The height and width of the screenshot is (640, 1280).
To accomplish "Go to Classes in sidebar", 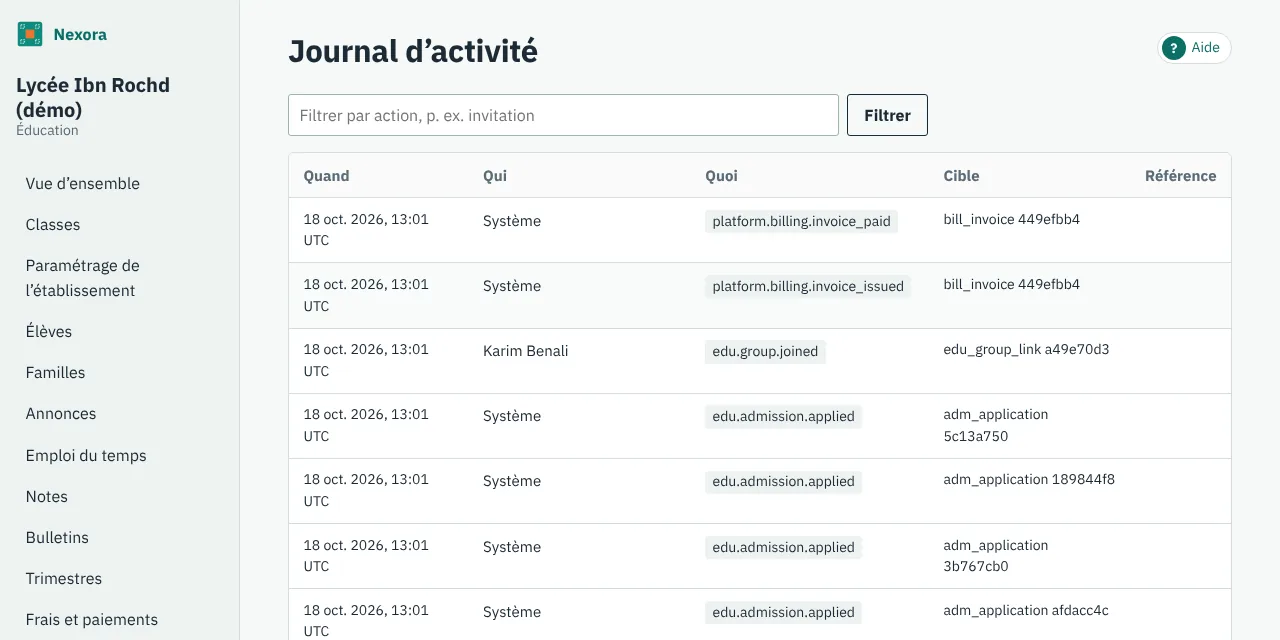I will pos(53,225).
